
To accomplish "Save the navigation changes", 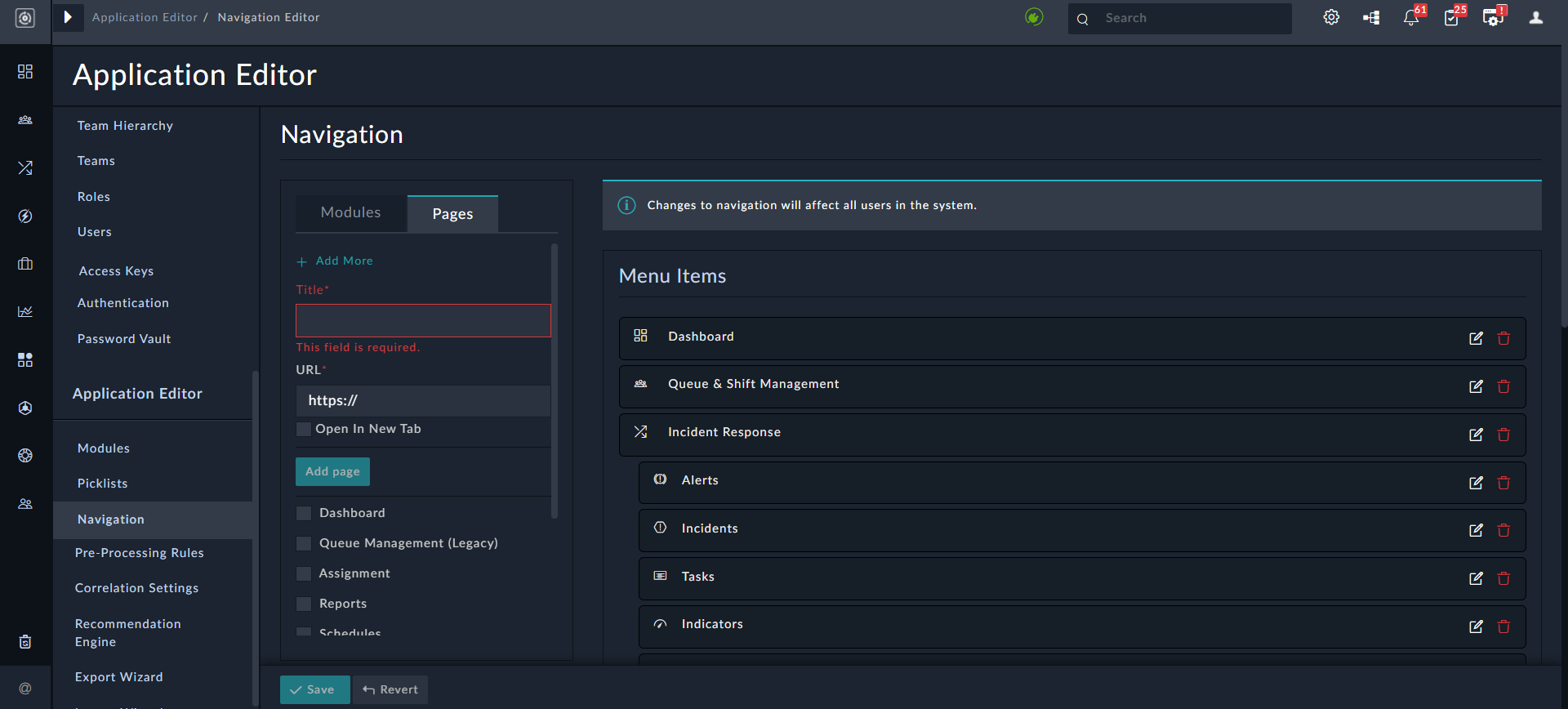I will 314,689.
